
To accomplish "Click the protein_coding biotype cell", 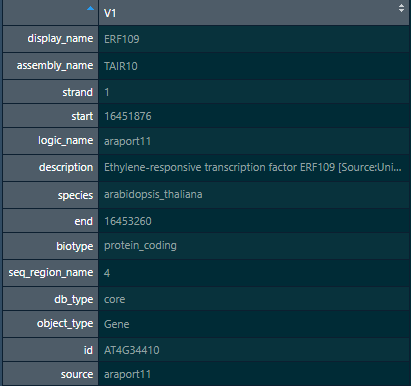I will [254, 246].
